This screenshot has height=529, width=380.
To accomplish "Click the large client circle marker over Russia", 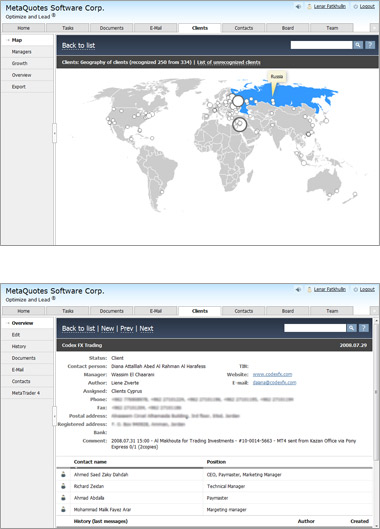I will tap(238, 101).
